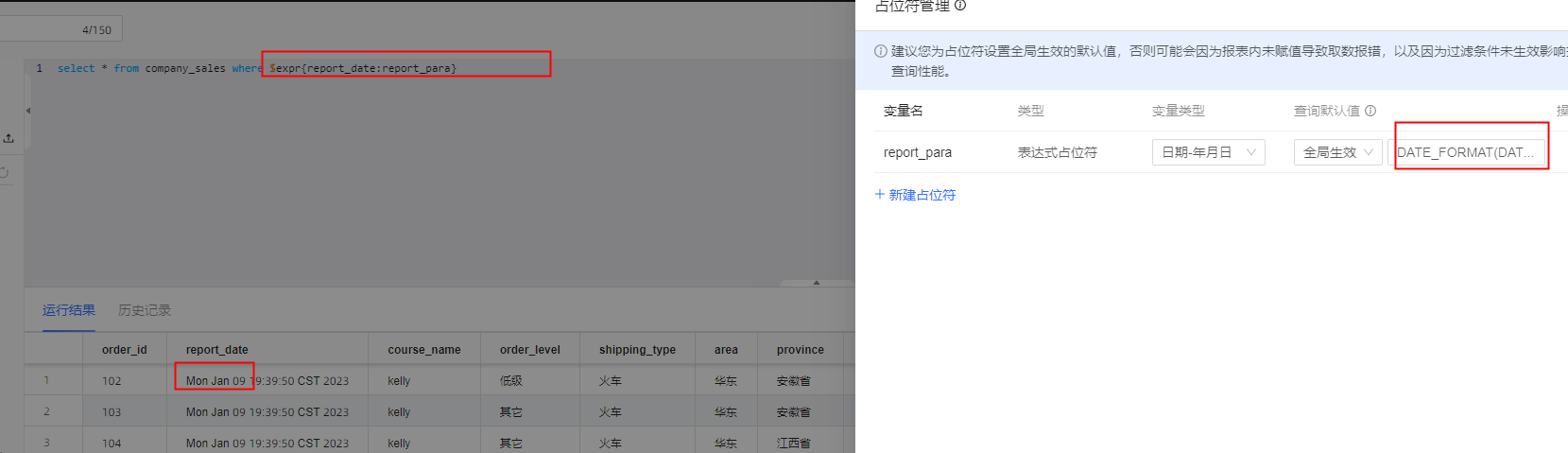Click the order_id column header
The width and height of the screenshot is (1568, 453).
(x=124, y=350)
